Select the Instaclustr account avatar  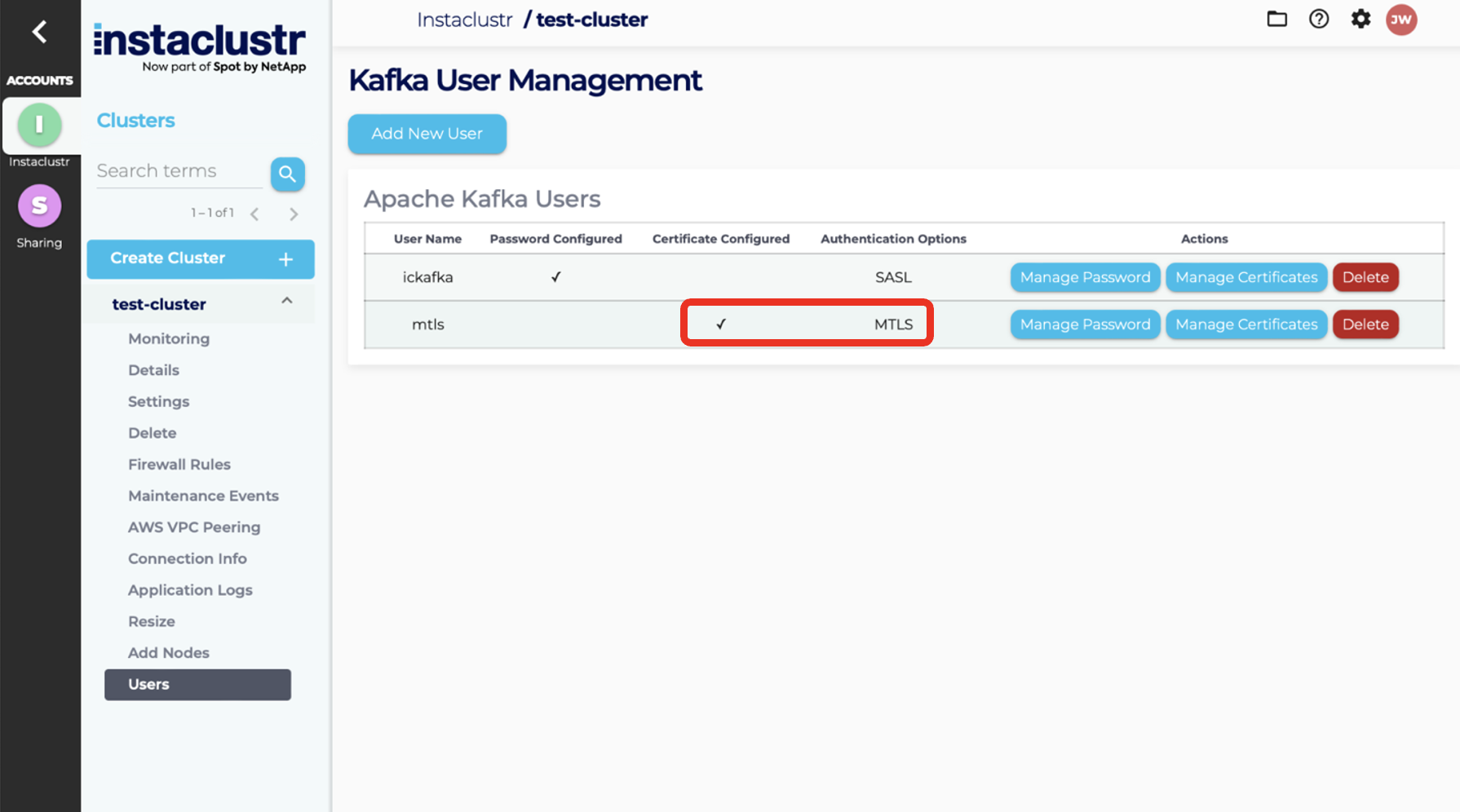click(x=39, y=125)
